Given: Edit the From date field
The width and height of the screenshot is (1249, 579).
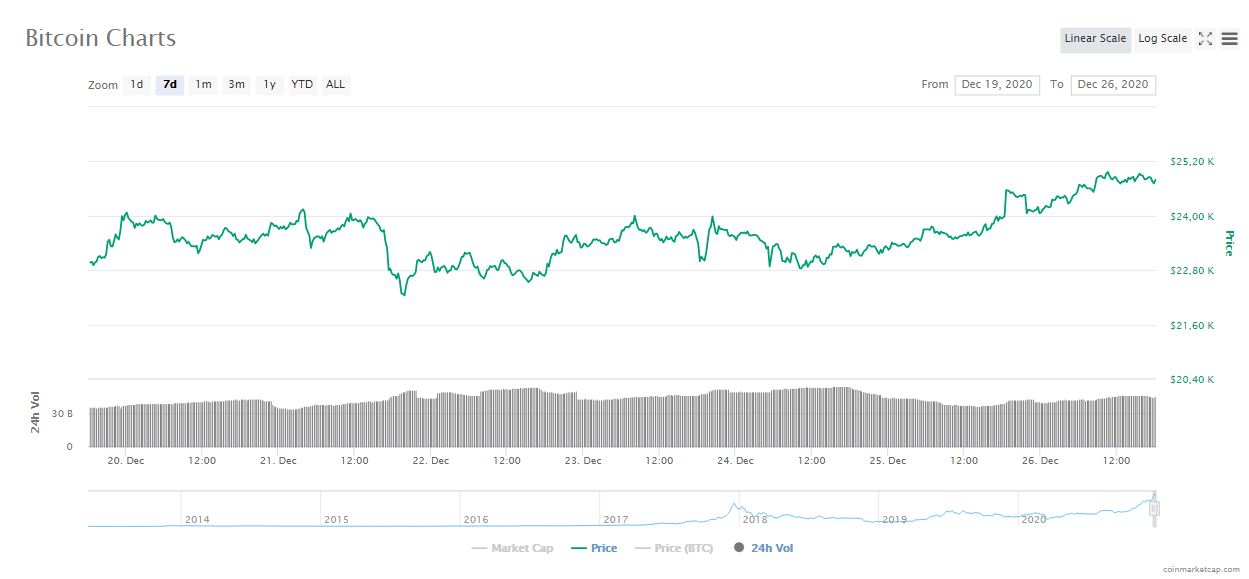Looking at the screenshot, I should 997,85.
